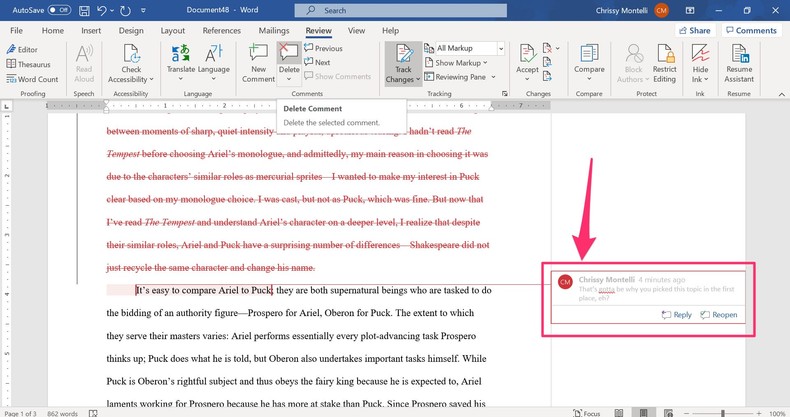Open the Mailings ribbon tab
This screenshot has height=417, width=790.
(x=273, y=31)
